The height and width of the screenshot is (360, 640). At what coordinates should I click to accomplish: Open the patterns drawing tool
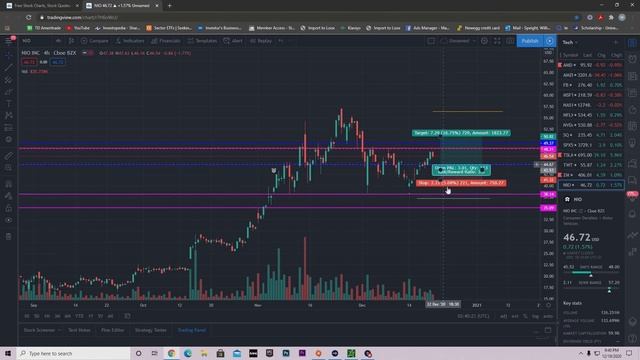click(x=8, y=116)
